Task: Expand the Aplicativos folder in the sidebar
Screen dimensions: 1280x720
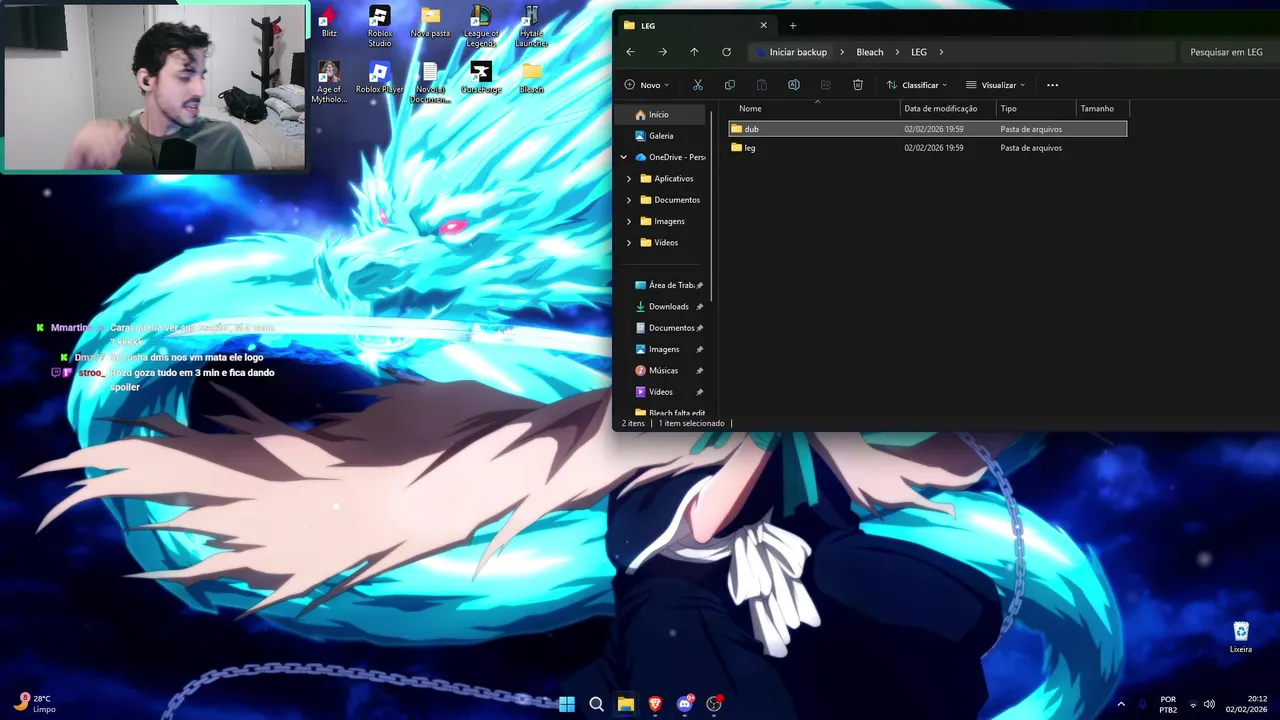Action: [629, 178]
